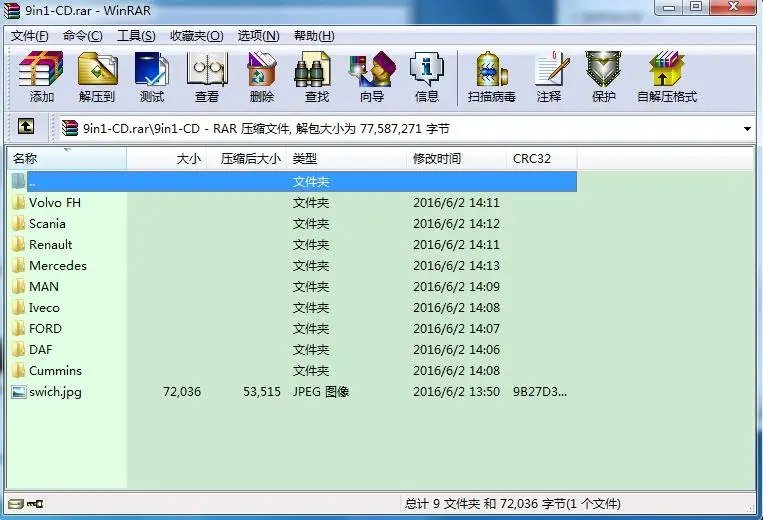
Task: Sort by 类型 column header
Action: click(347, 159)
